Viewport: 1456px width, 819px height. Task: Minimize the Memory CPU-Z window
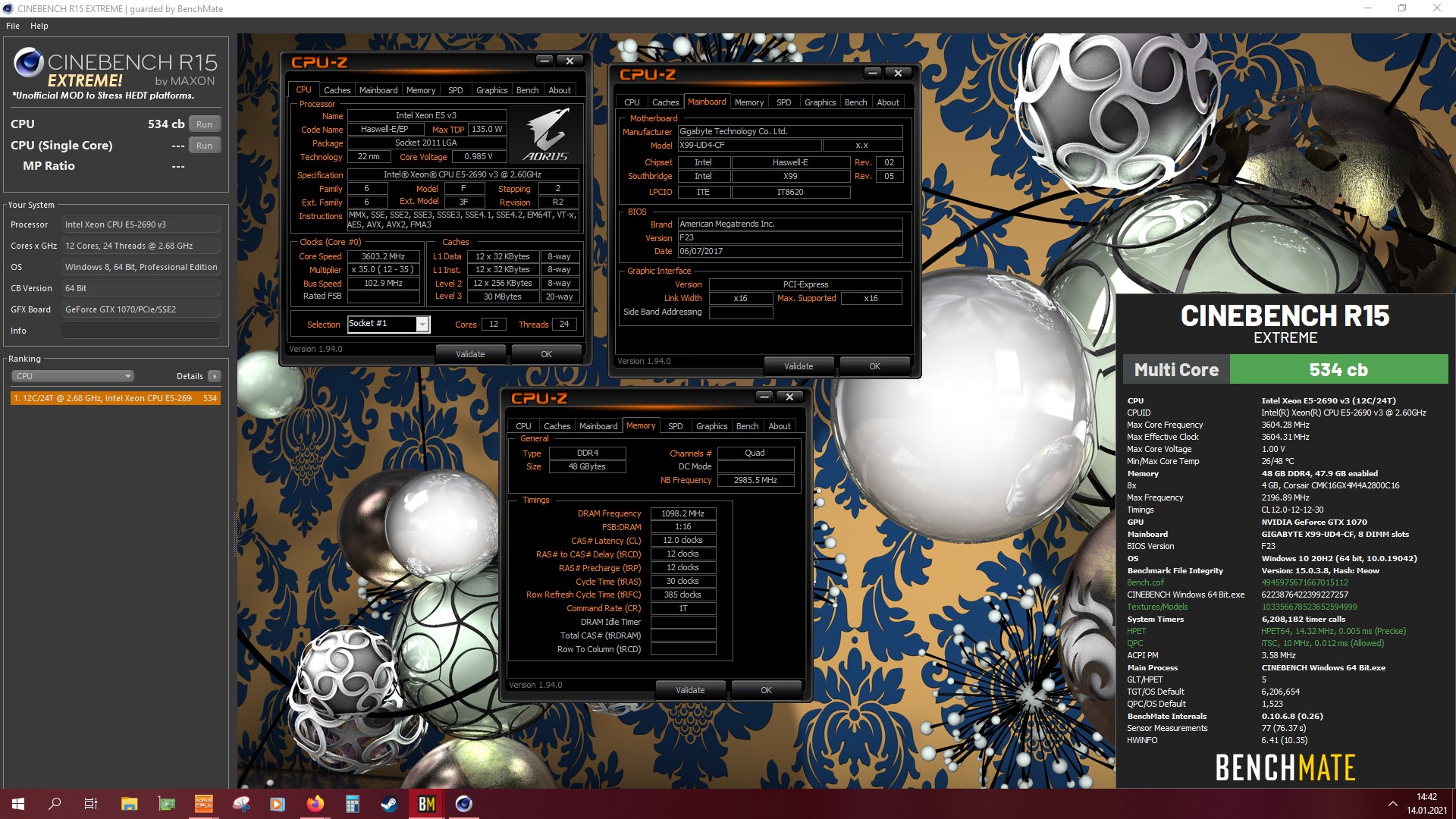click(764, 397)
